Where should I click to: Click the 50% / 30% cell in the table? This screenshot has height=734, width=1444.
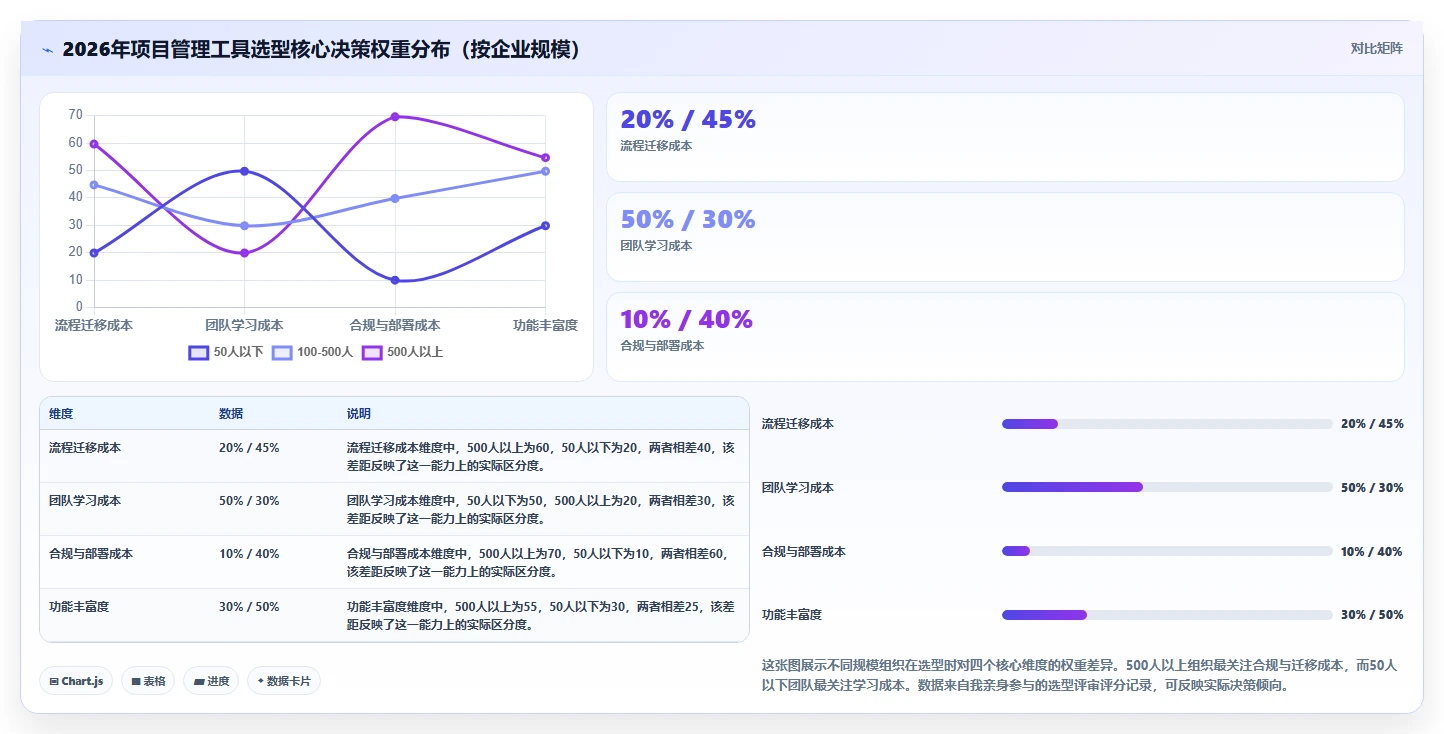(x=249, y=501)
